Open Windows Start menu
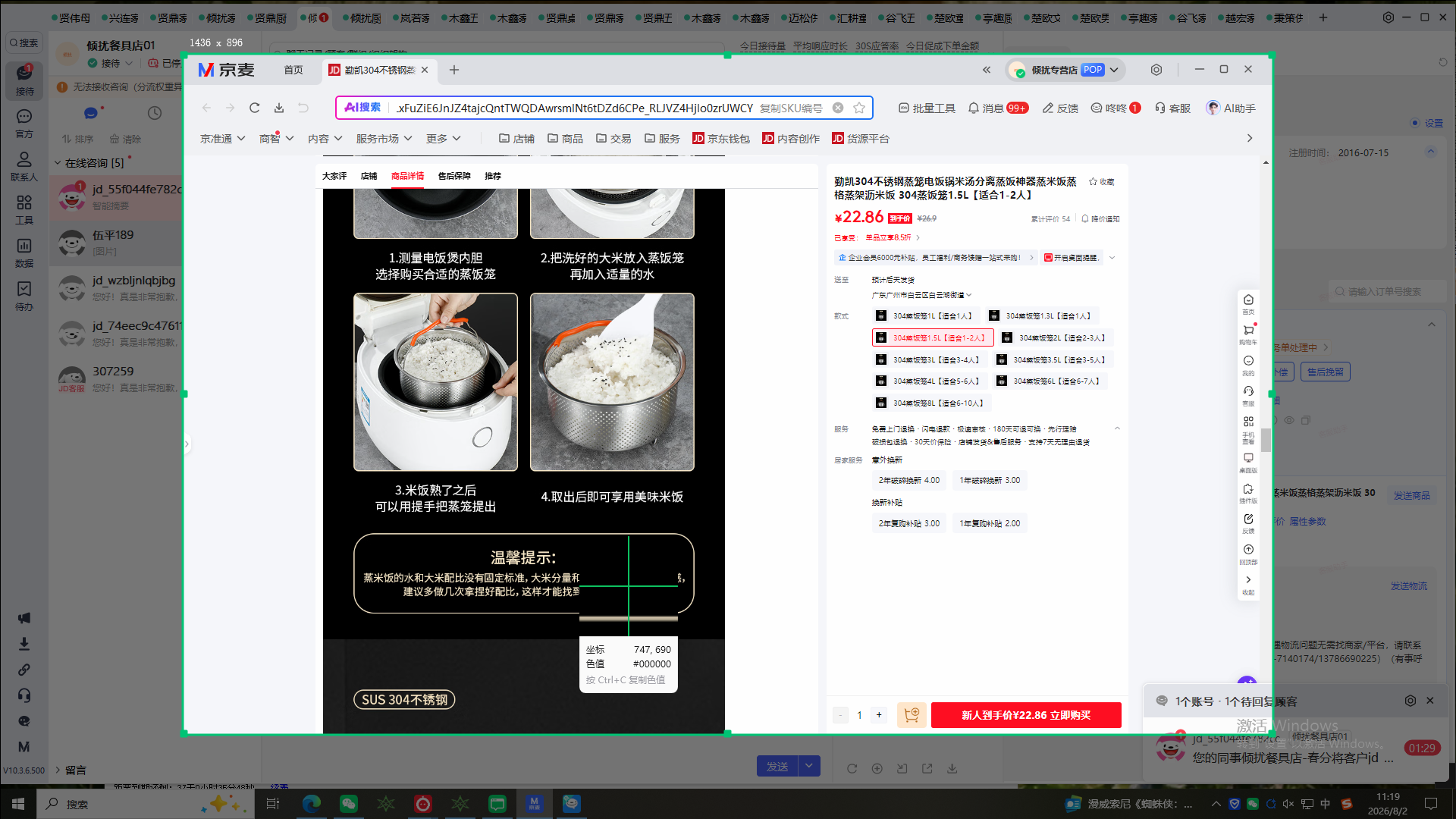The height and width of the screenshot is (819, 1456). (18, 804)
